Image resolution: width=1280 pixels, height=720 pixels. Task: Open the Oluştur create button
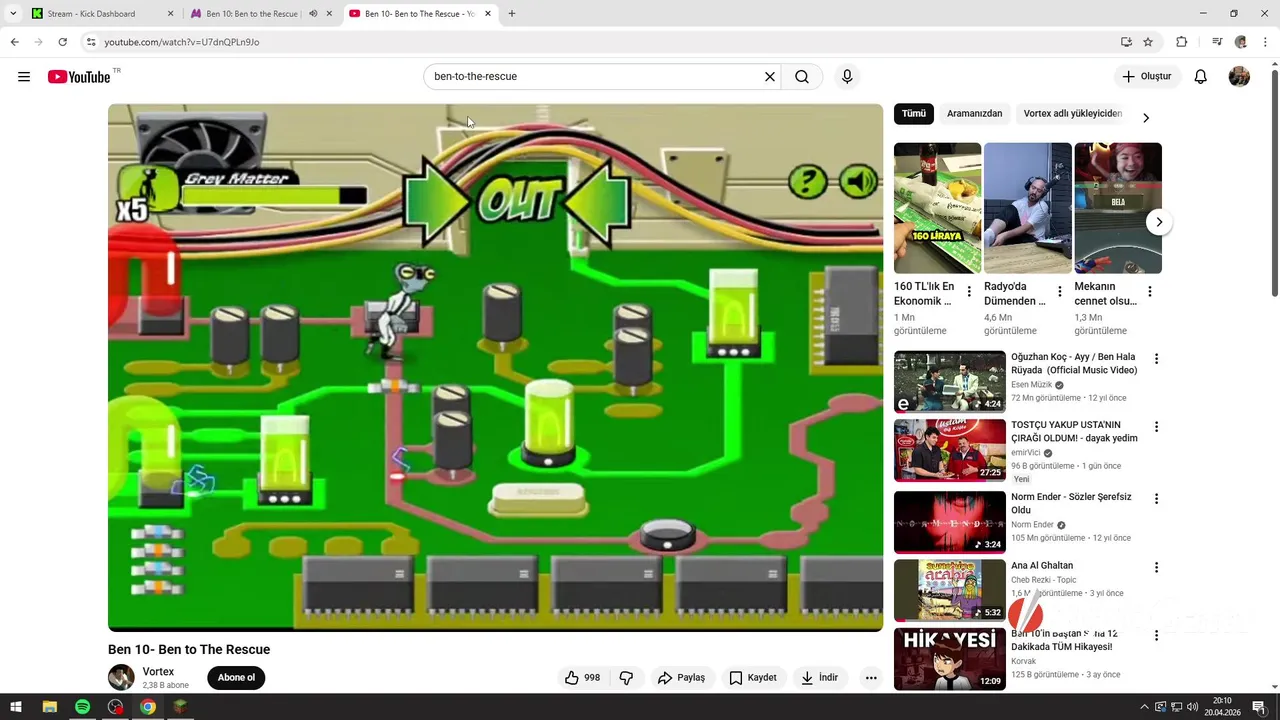[x=1147, y=77]
